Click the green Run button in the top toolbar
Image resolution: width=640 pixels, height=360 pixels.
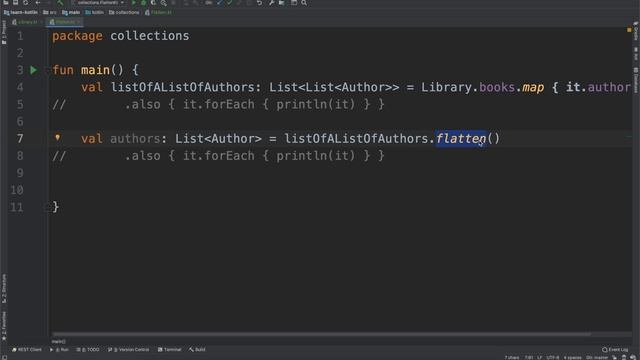pyautogui.click(x=133, y=3)
